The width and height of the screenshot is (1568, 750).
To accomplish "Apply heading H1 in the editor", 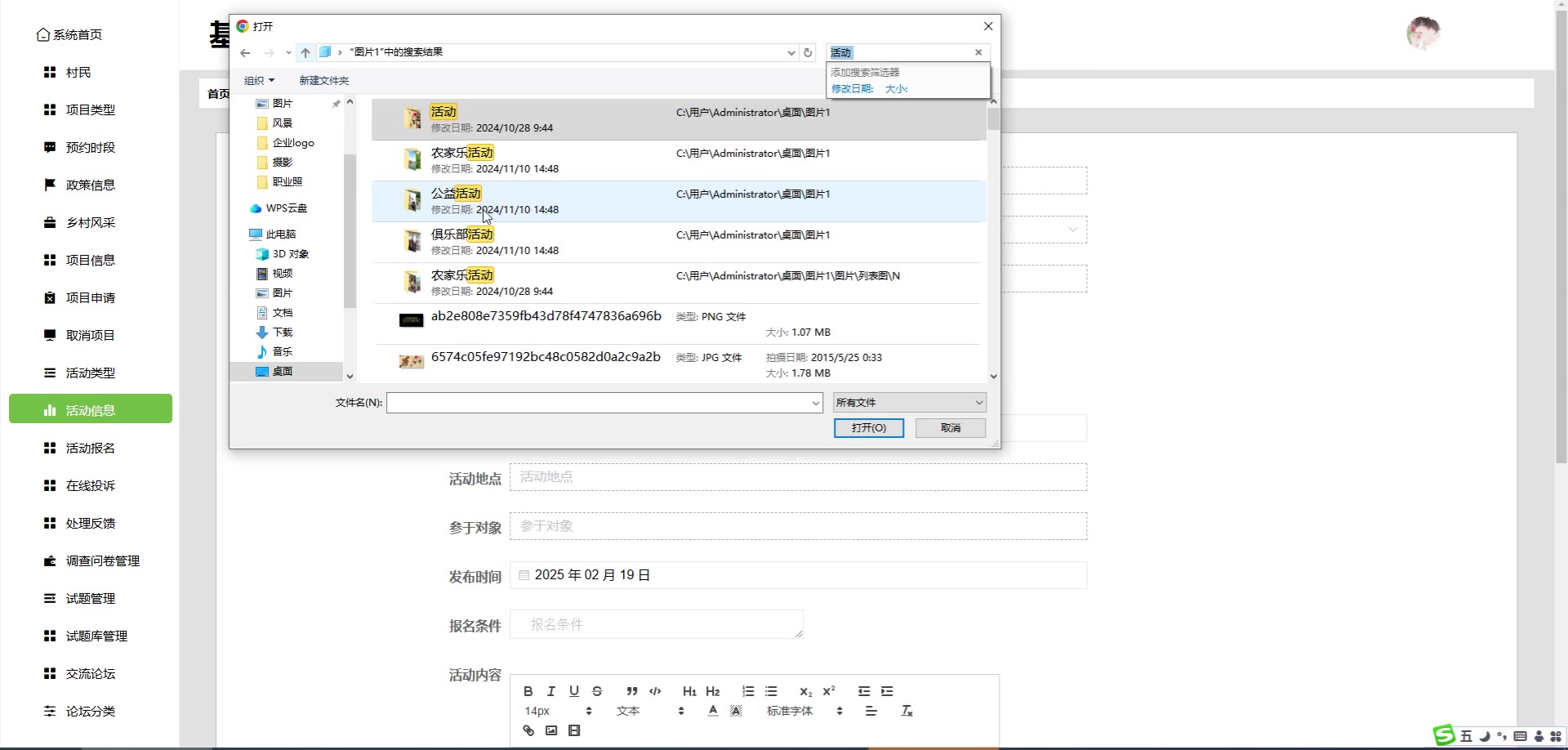I will (x=690, y=691).
